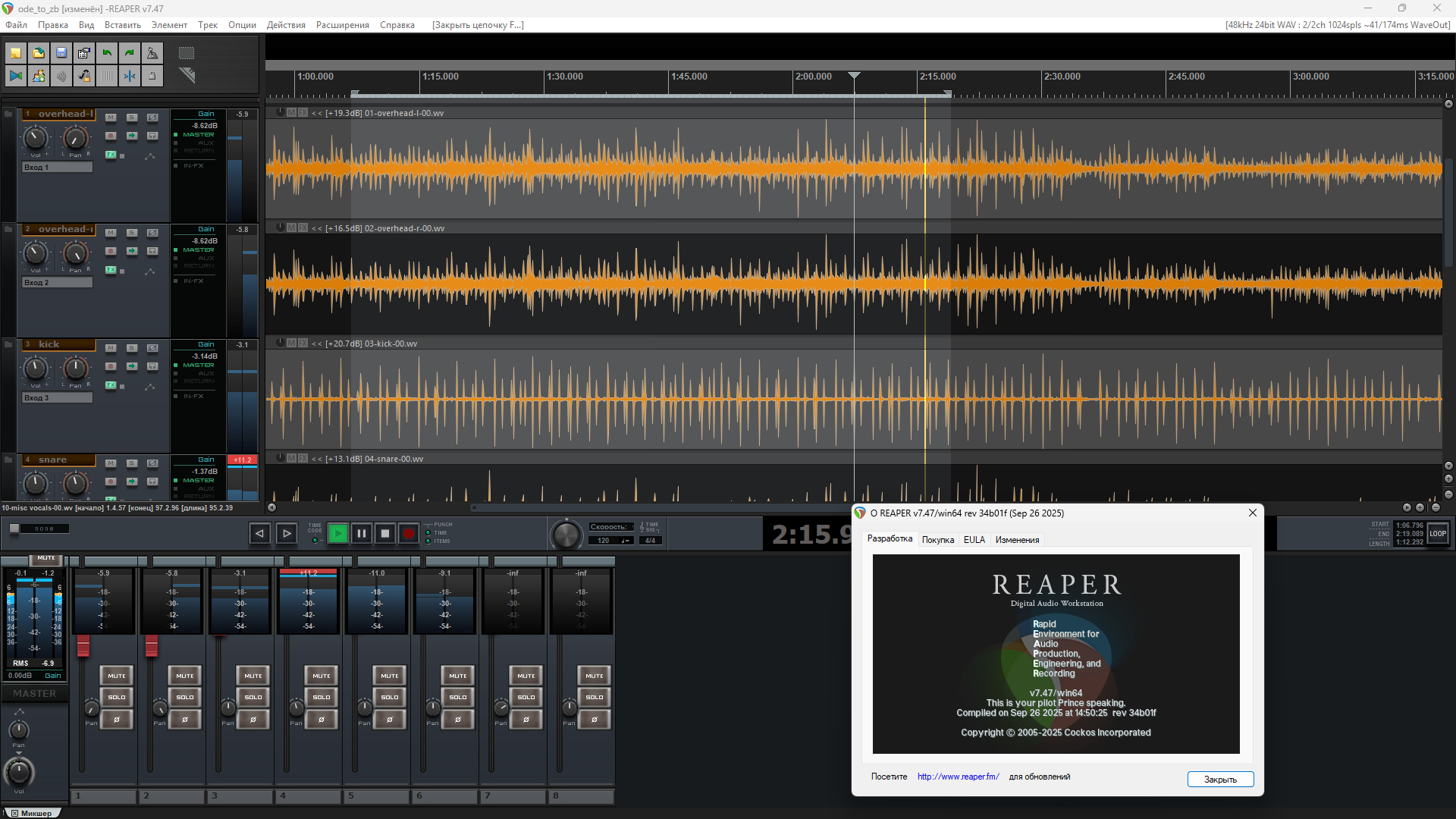The image size is (1456, 819).
Task: Open the Вход 1 input dropdown
Action: [57, 168]
